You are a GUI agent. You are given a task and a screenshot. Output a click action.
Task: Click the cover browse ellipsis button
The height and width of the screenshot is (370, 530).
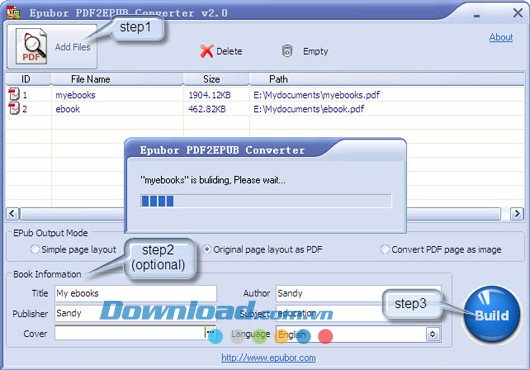click(210, 333)
